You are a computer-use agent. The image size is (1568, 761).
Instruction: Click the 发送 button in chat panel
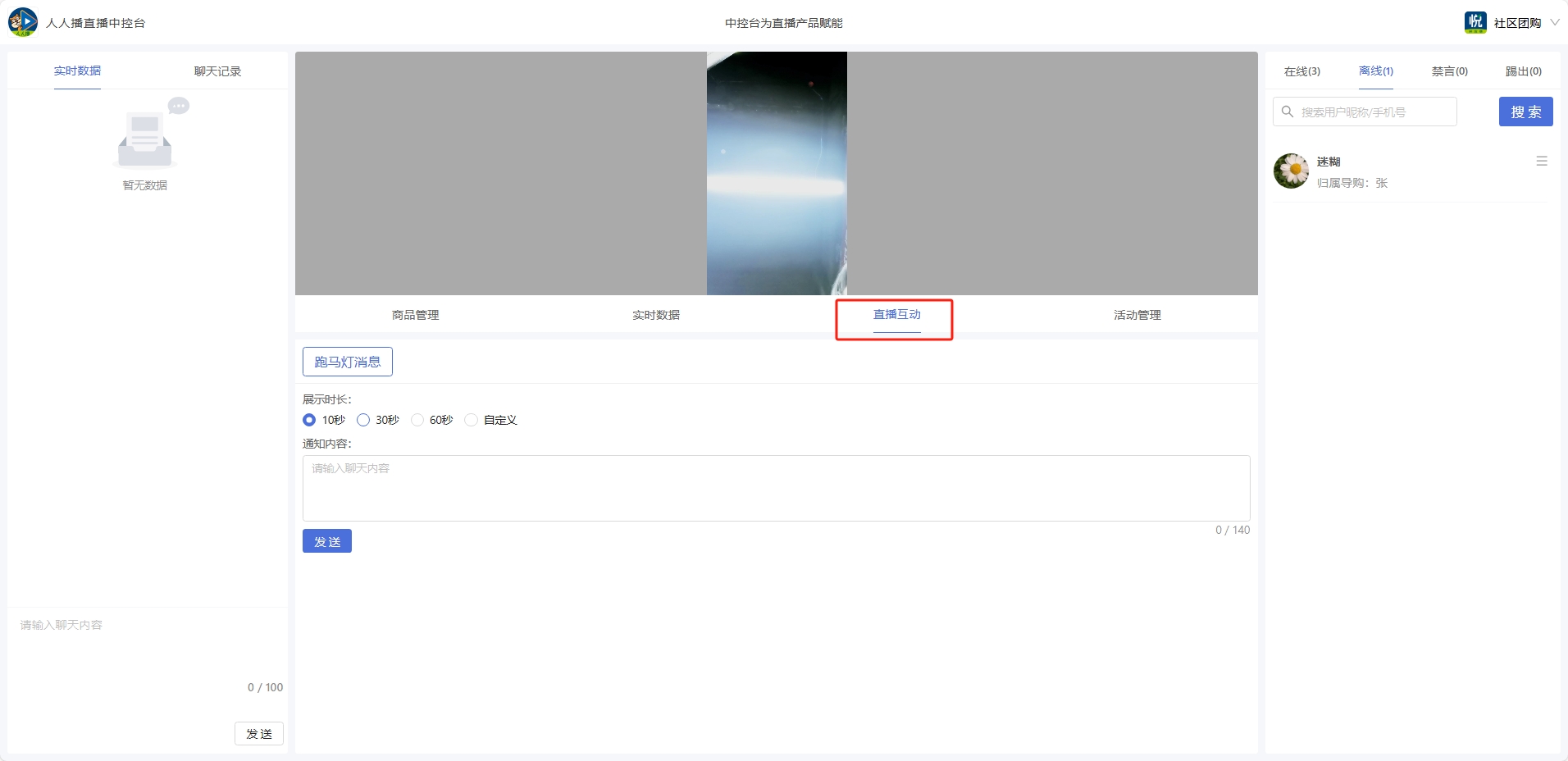259,733
